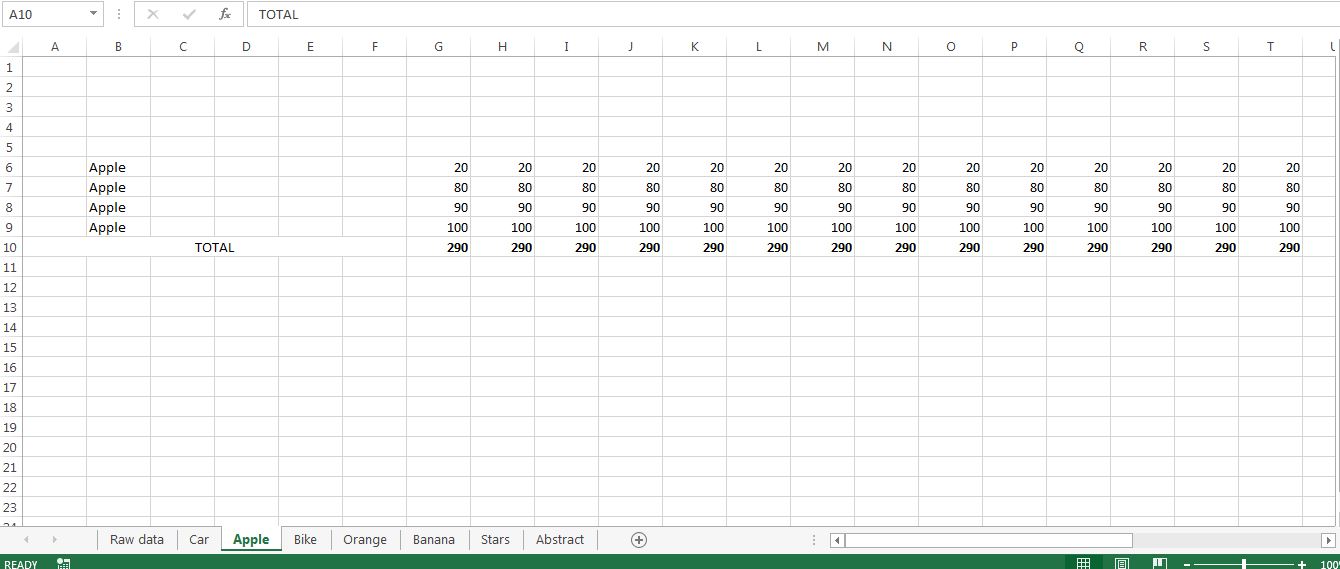Select bold 290 total in column L

(758, 247)
